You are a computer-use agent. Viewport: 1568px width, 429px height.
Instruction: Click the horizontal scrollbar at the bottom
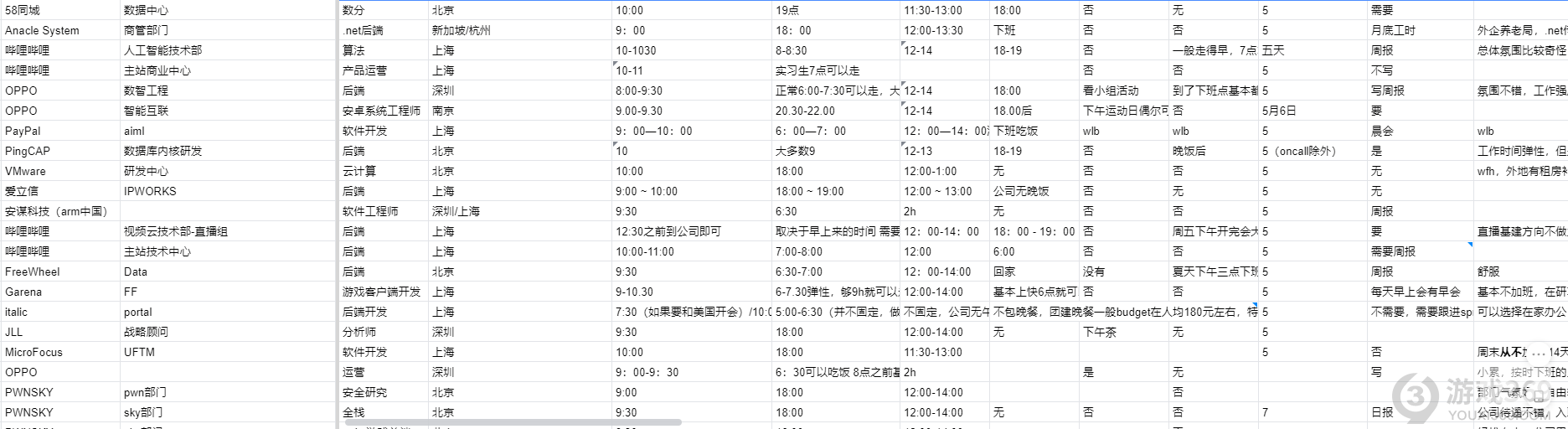click(x=513, y=423)
